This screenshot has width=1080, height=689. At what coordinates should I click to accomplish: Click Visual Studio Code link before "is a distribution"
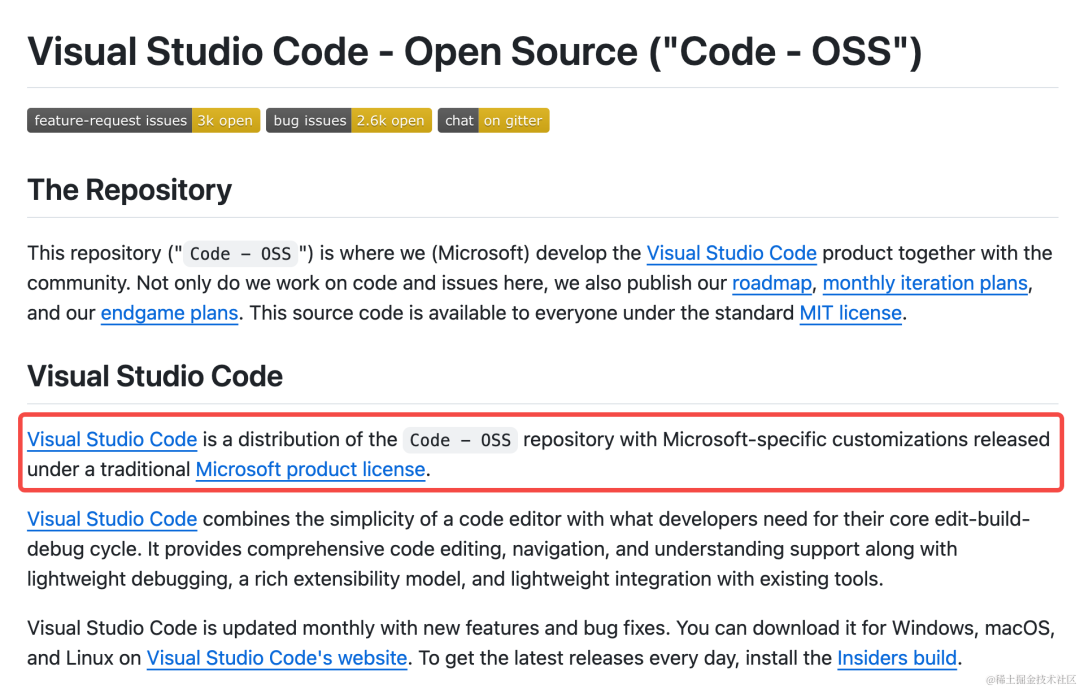pos(112,439)
